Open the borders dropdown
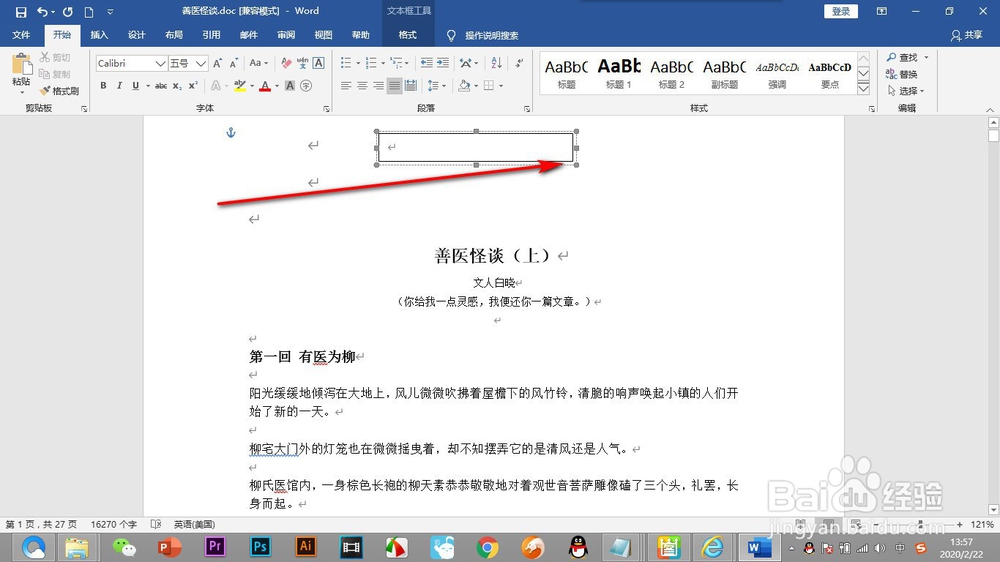This screenshot has width=1000, height=562. tap(501, 85)
